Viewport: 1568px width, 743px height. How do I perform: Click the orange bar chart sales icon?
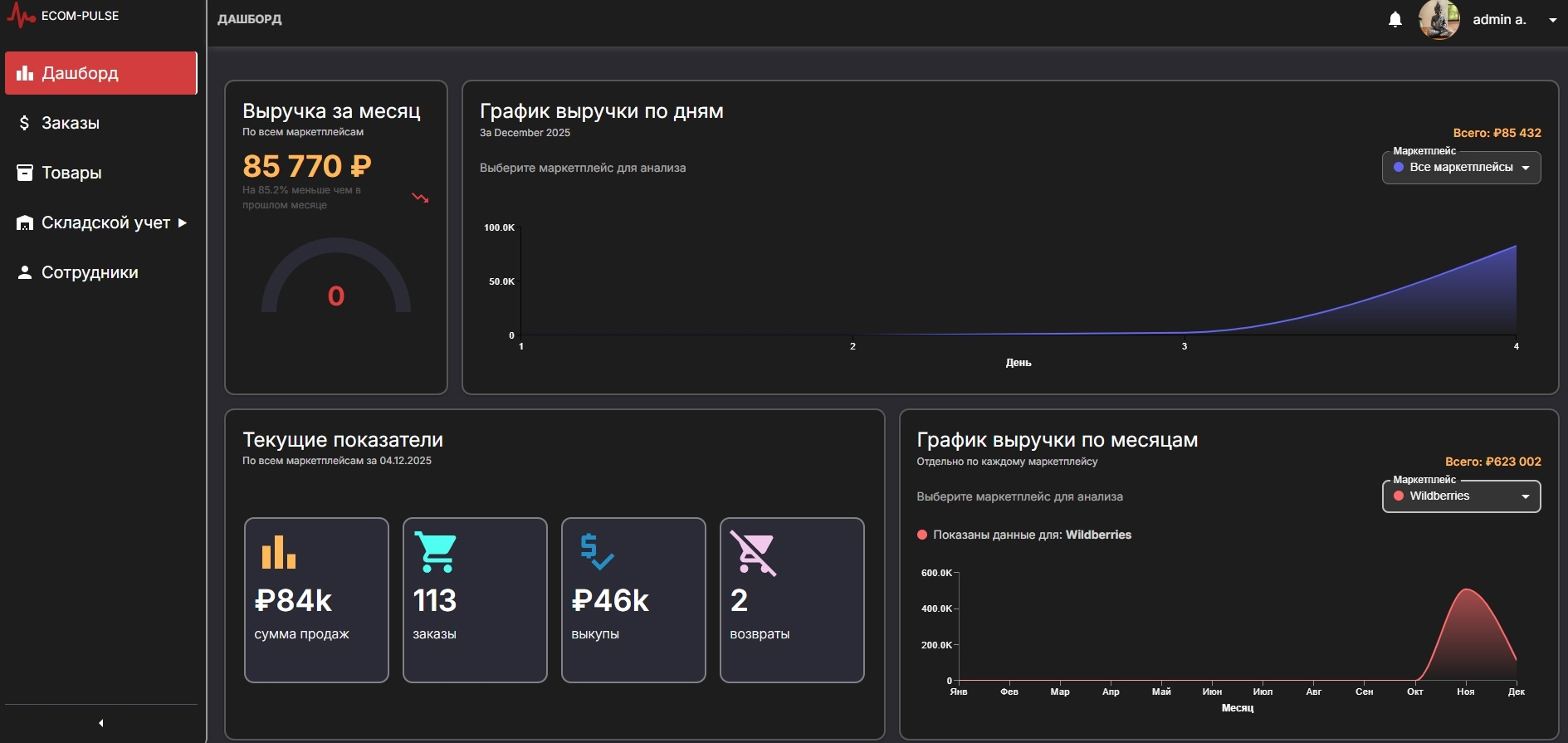coord(279,552)
